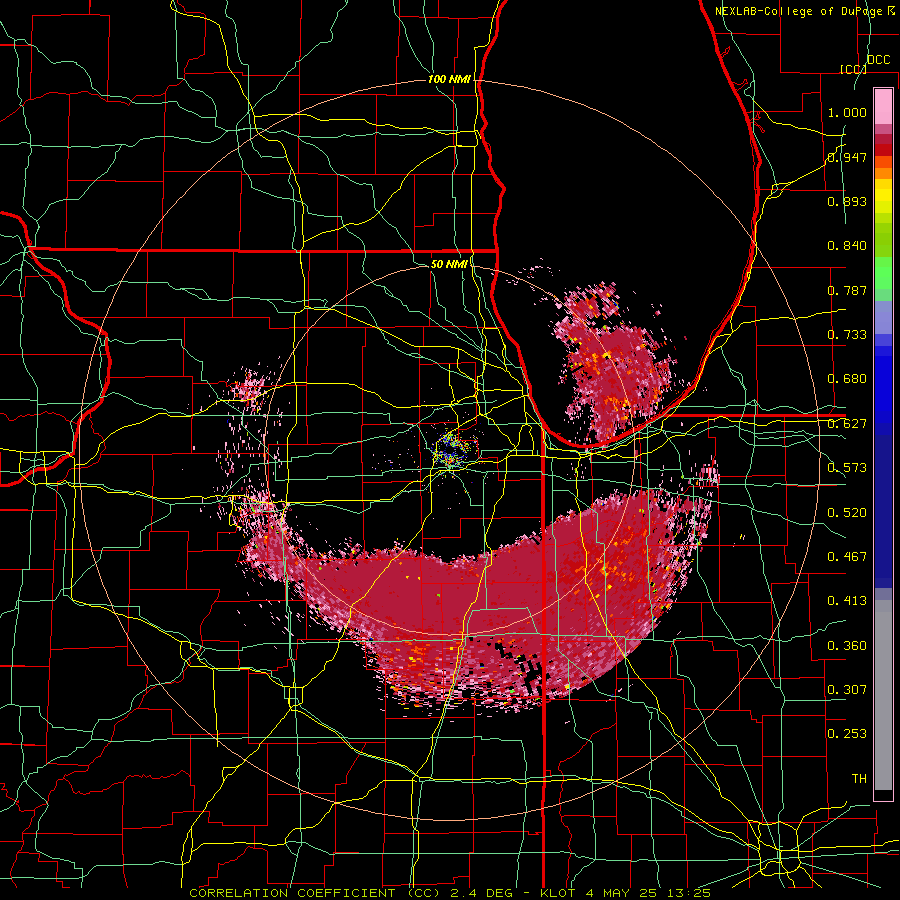Pick the gray swatch near the 0.307 level
This screenshot has height=900, width=900.
tap(883, 695)
